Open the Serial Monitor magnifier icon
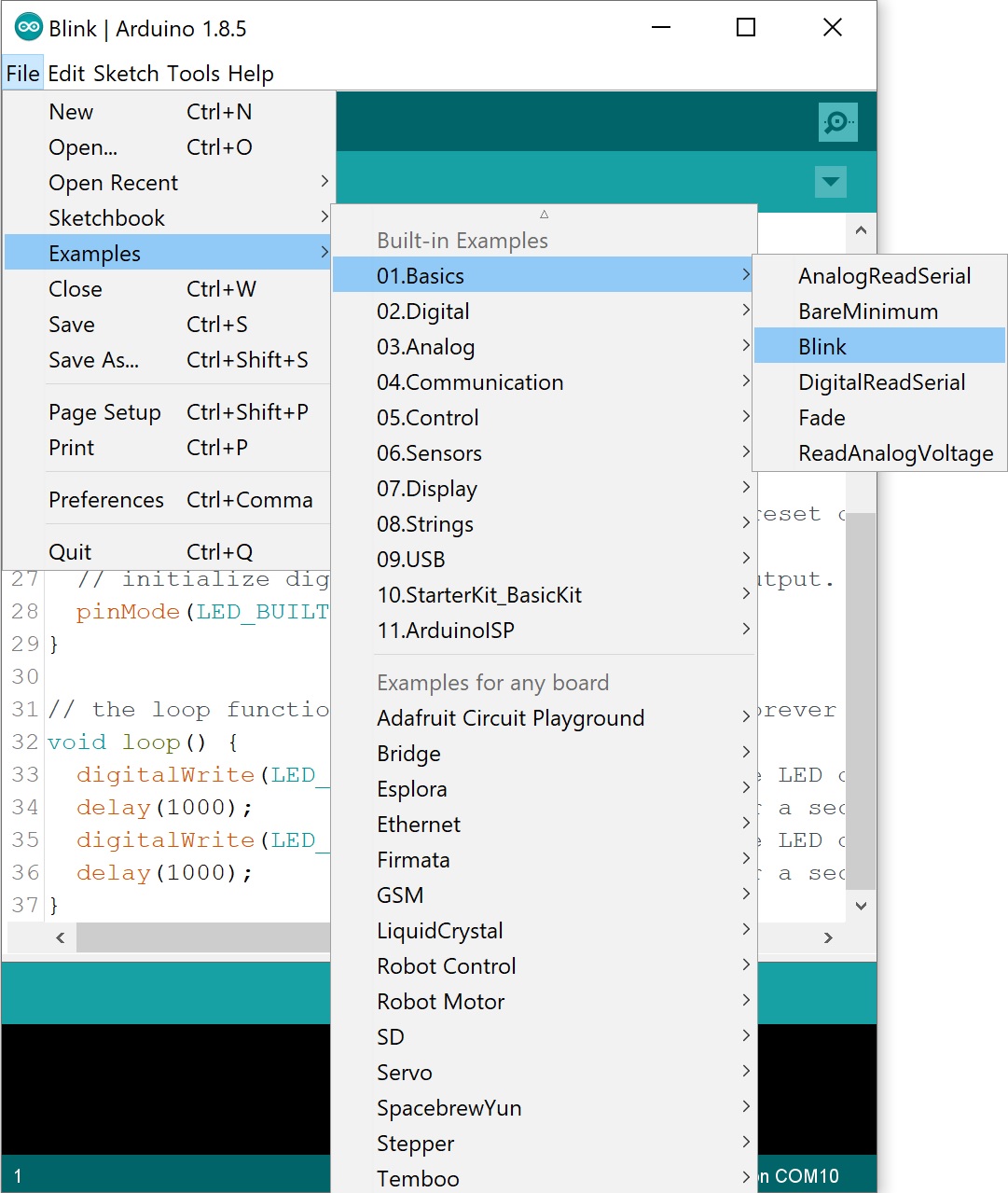 point(837,121)
